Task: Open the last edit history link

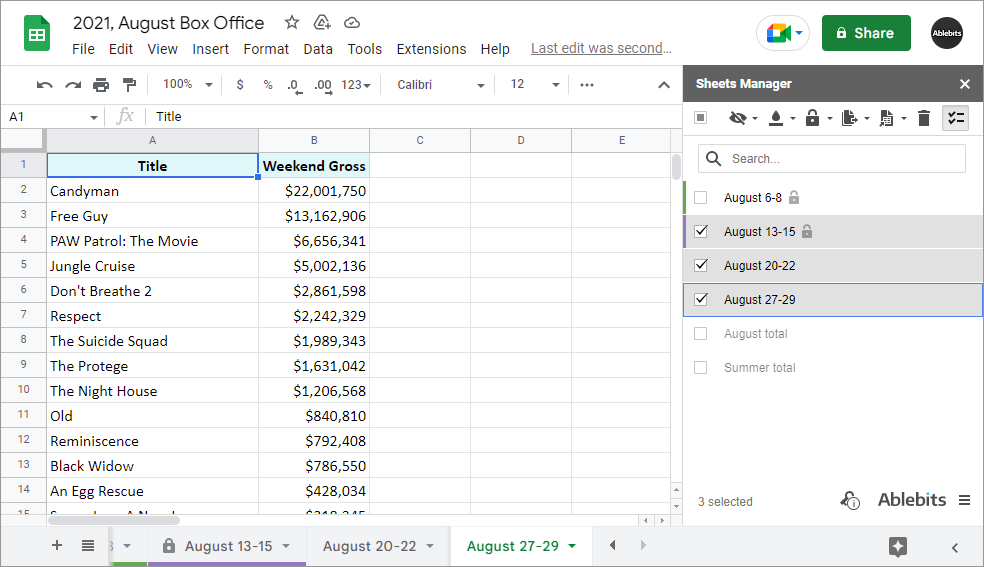Action: coord(601,48)
